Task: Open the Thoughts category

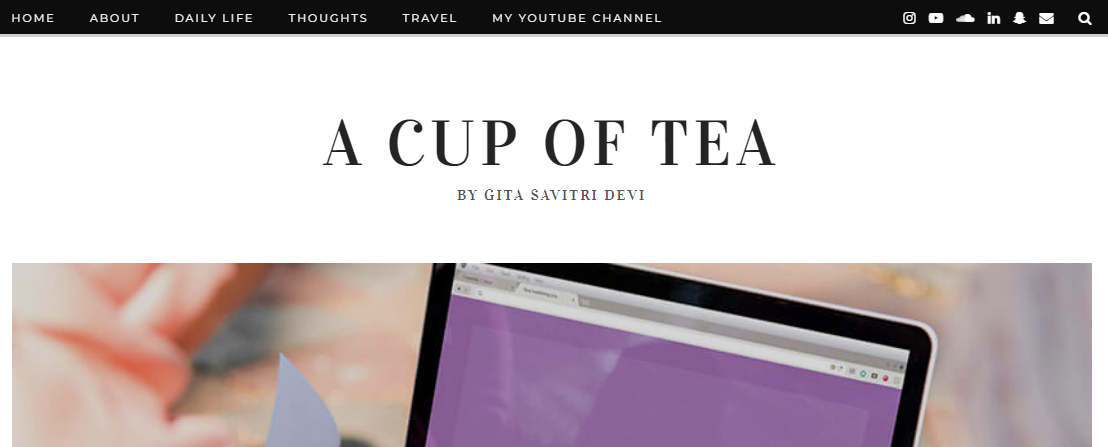Action: 328,18
